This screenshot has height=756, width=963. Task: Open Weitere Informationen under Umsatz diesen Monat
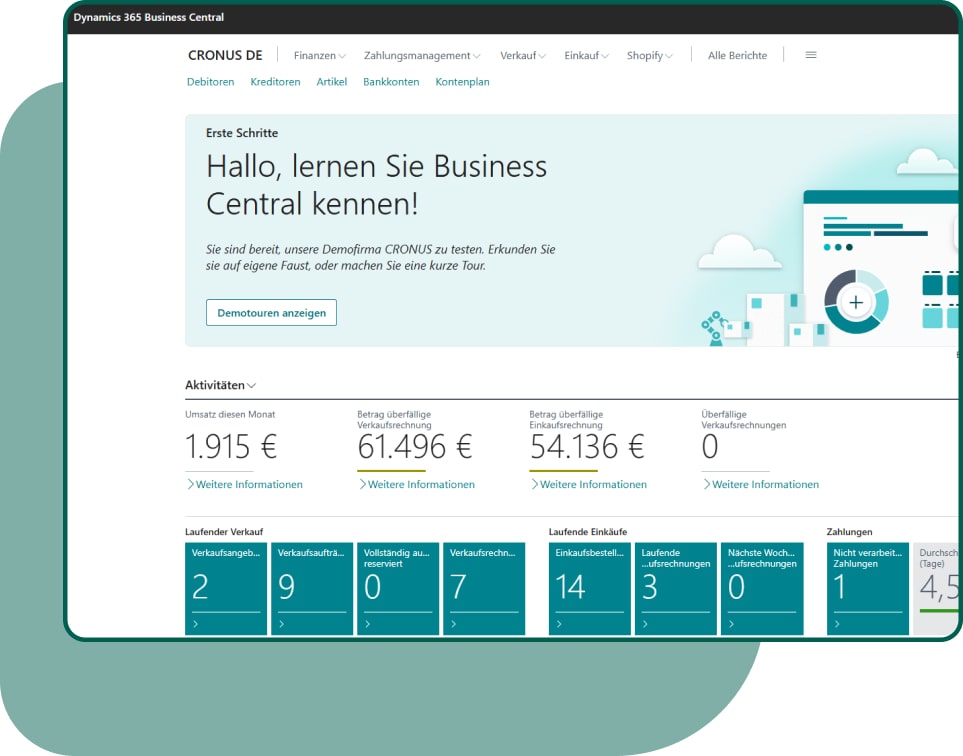tap(246, 484)
